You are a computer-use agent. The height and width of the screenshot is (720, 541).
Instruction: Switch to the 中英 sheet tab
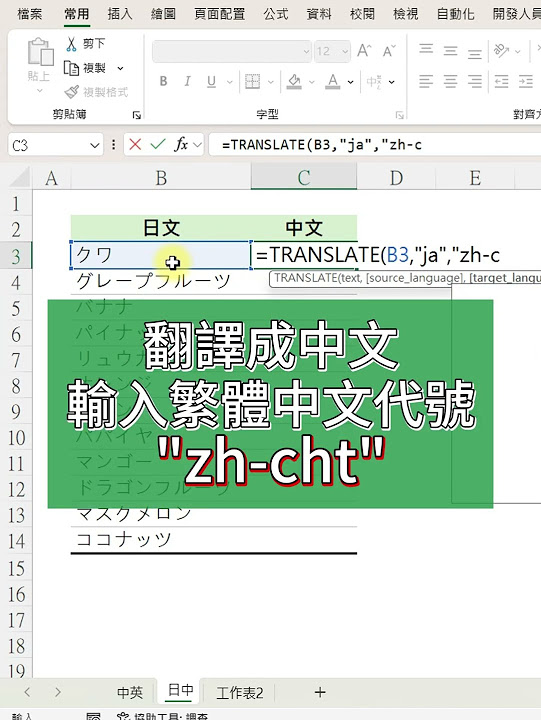[x=130, y=692]
